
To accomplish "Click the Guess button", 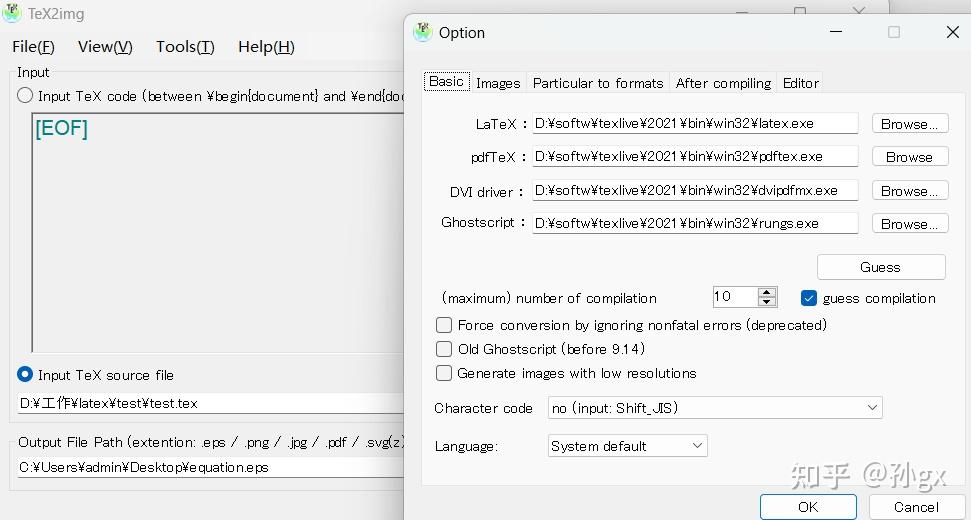I will [x=880, y=267].
